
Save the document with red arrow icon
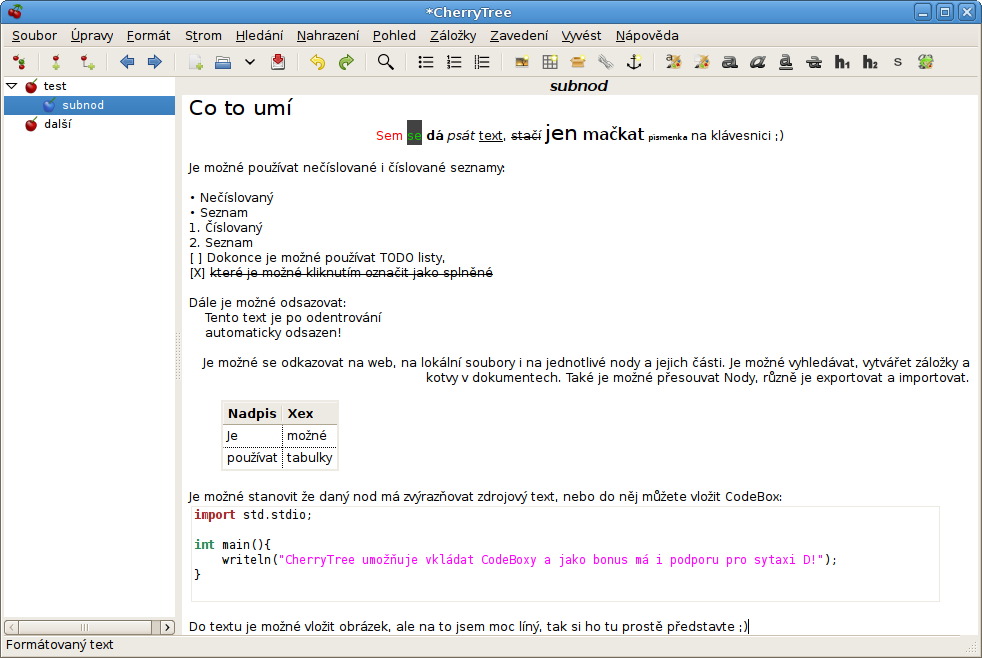[278, 62]
